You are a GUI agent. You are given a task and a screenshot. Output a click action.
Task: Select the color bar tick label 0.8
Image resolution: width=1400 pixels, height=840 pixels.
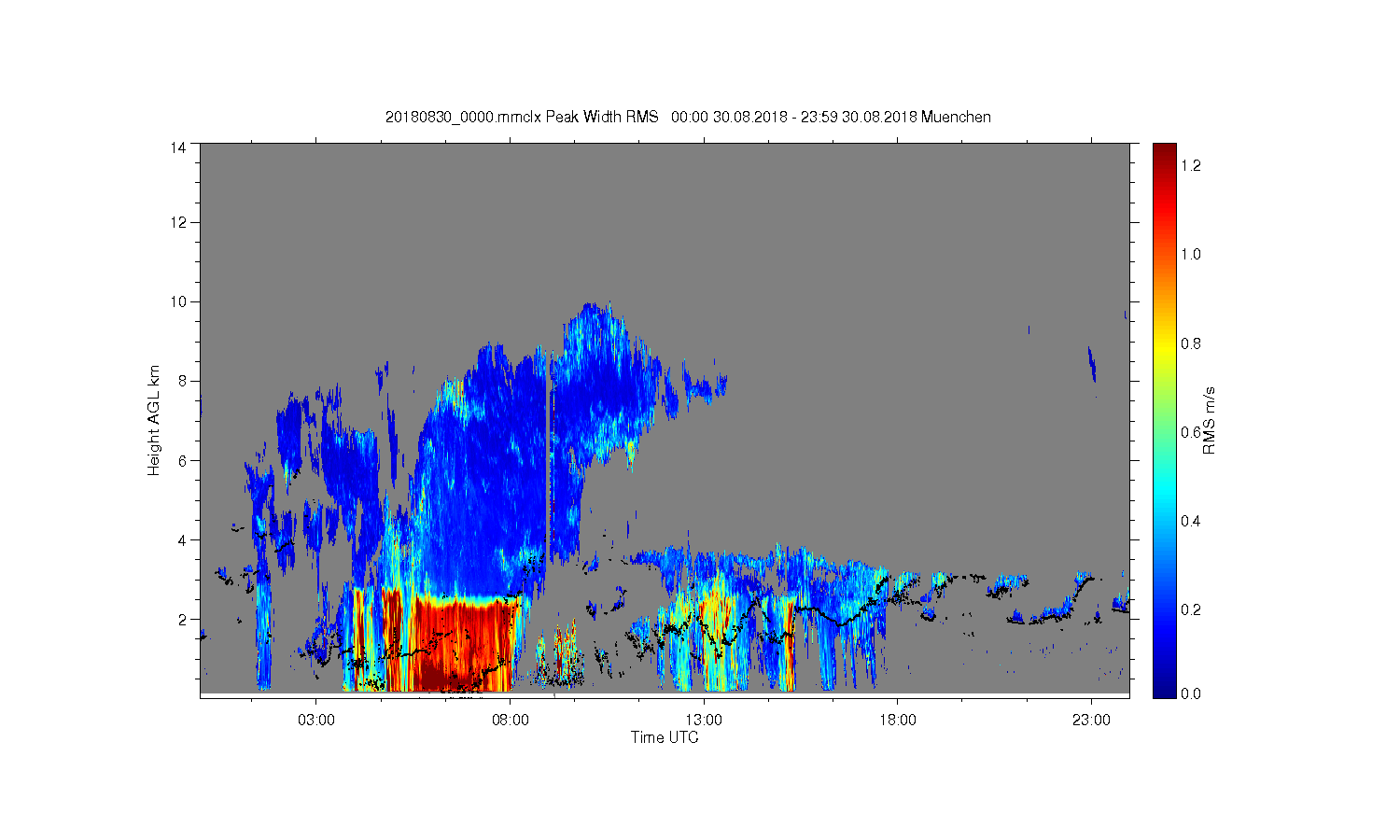(x=1191, y=343)
